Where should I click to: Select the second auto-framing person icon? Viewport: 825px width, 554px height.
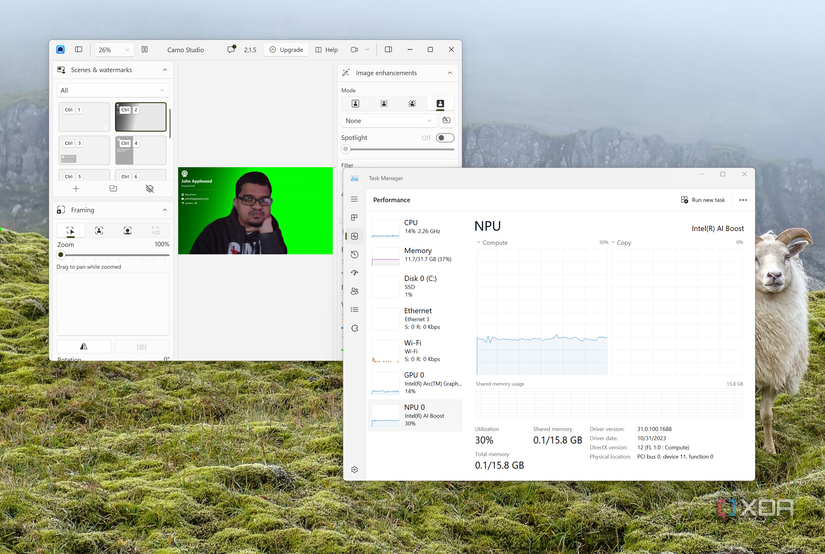99,230
